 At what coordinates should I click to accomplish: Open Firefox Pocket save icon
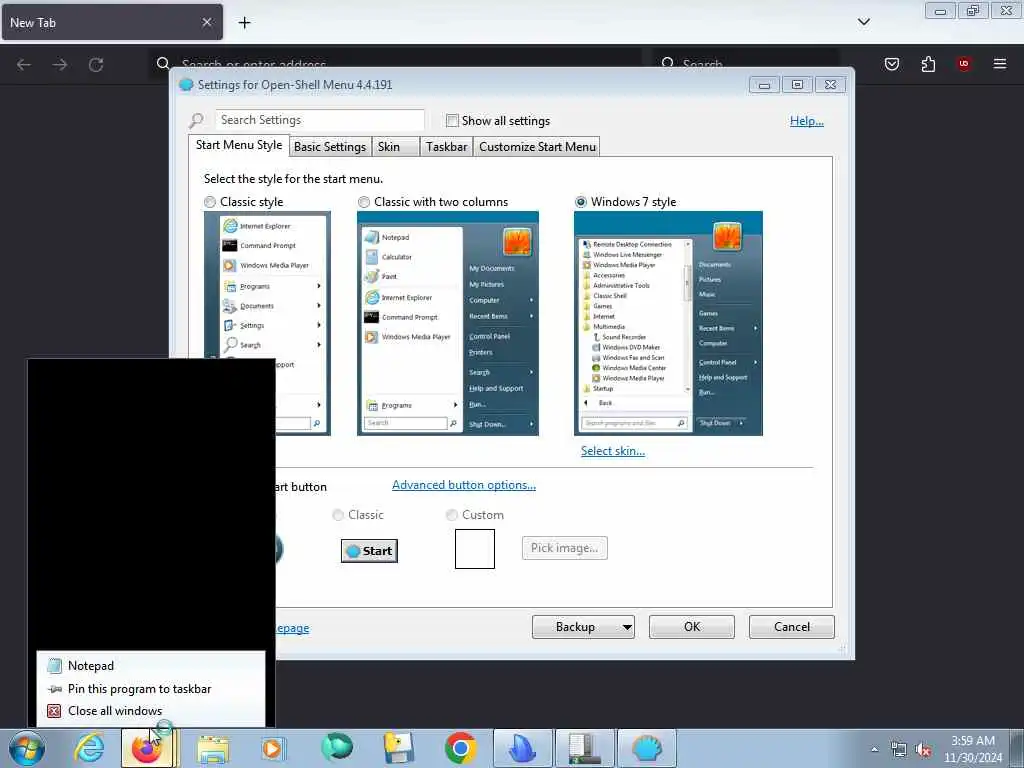pos(891,64)
